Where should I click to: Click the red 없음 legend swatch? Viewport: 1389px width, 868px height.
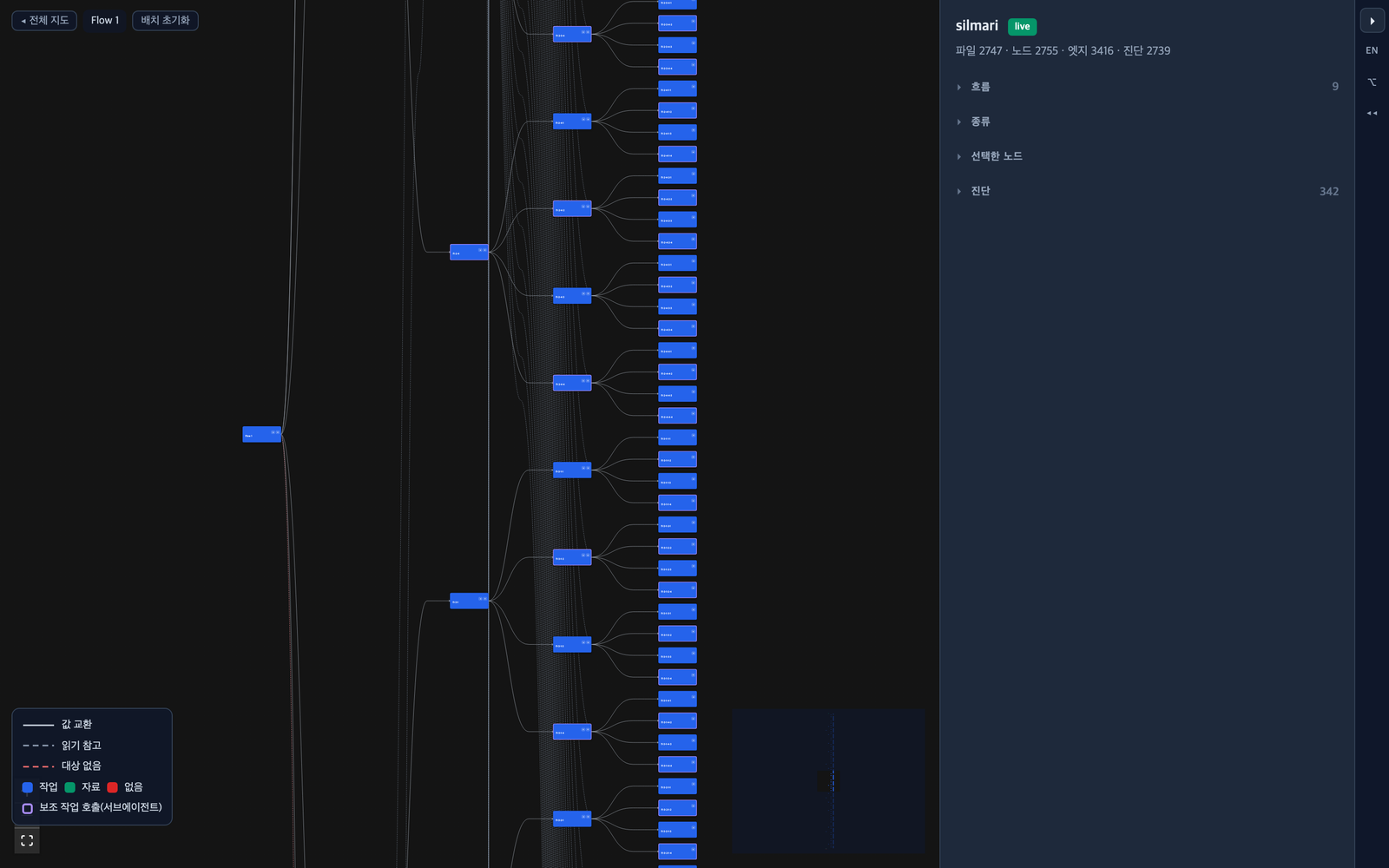pos(112,787)
